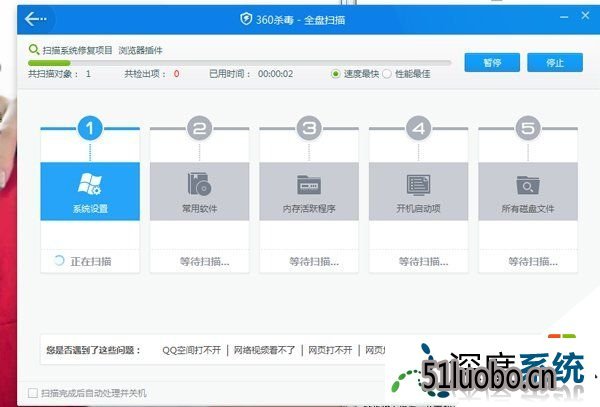Screen dimensions: 600x407
Task: Click the 您是否遇到了这些问题 label
Action: (93, 350)
